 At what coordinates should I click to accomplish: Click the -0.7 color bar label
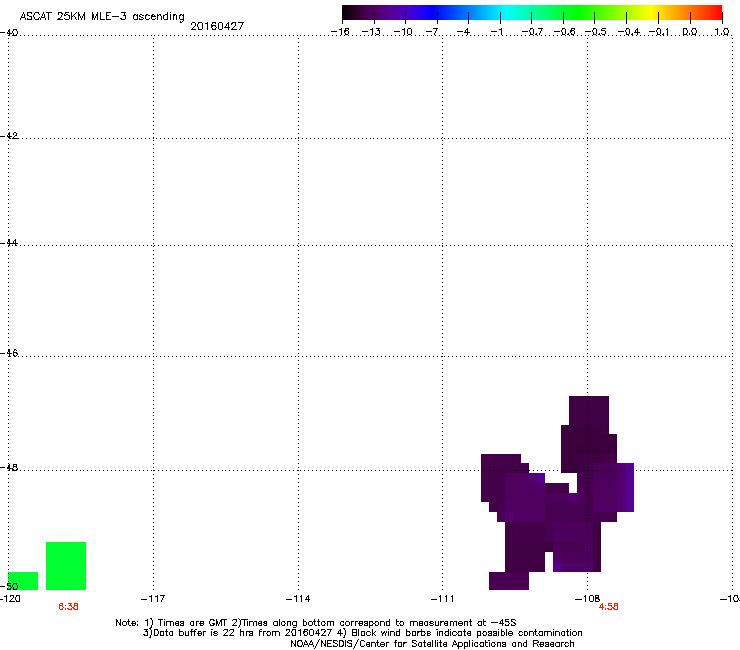click(532, 32)
